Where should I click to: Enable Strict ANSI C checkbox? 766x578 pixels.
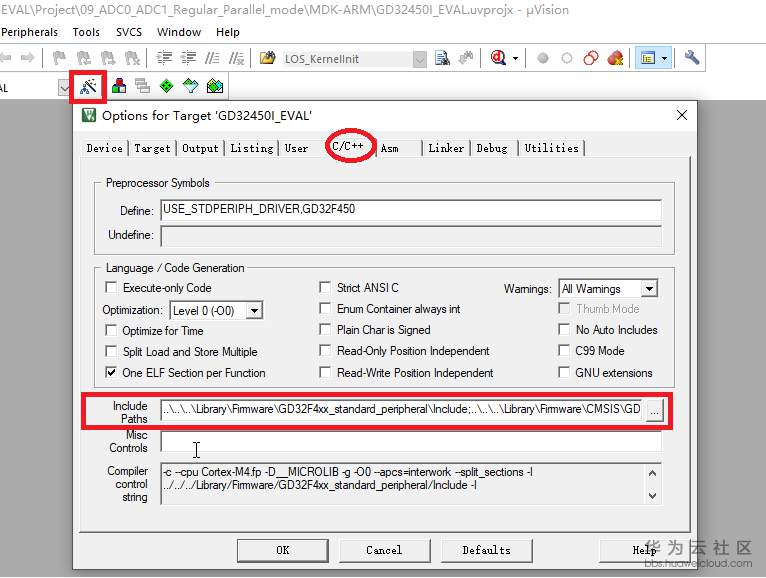[x=325, y=287]
